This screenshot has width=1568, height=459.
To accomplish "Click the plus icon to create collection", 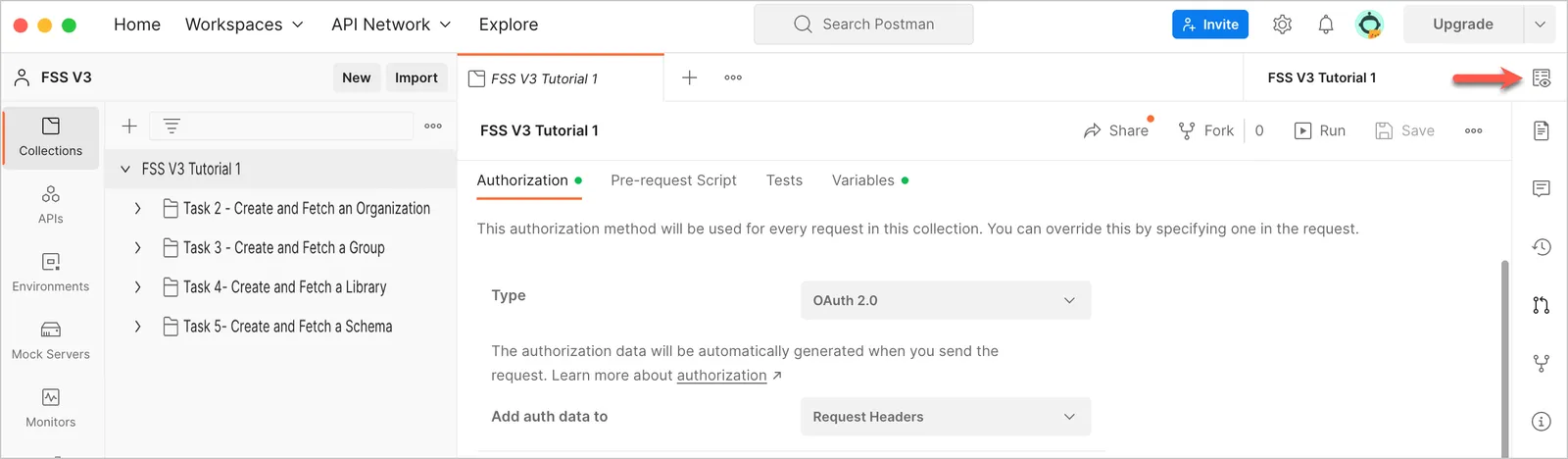I will (x=129, y=126).
